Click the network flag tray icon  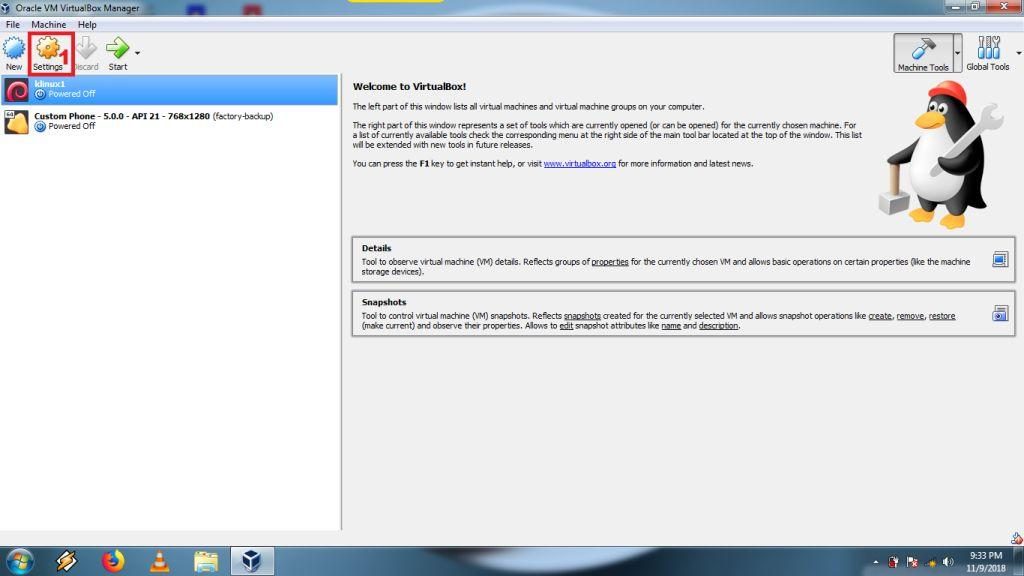coord(912,562)
